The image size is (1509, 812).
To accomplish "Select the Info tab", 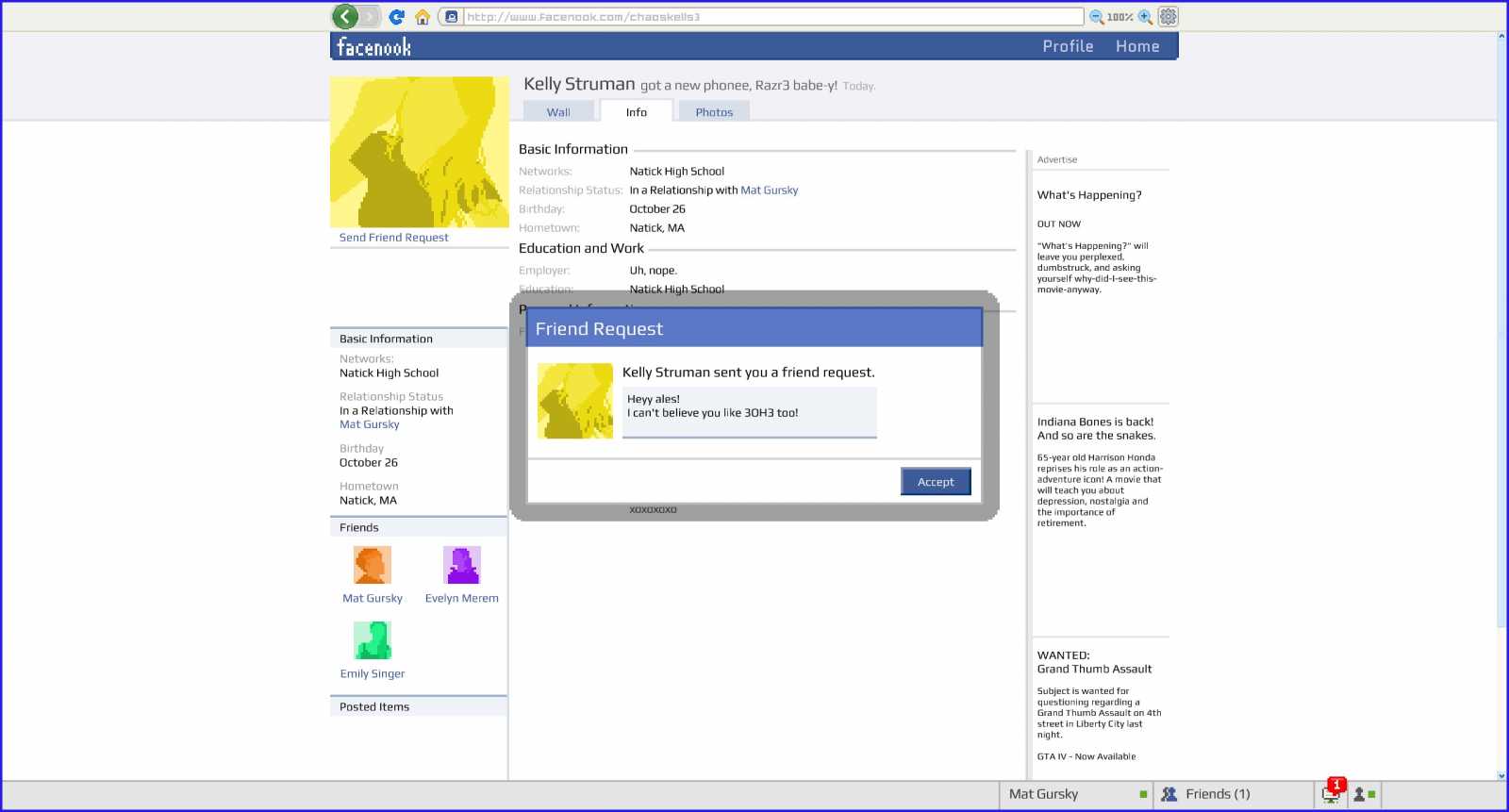I will 637,111.
